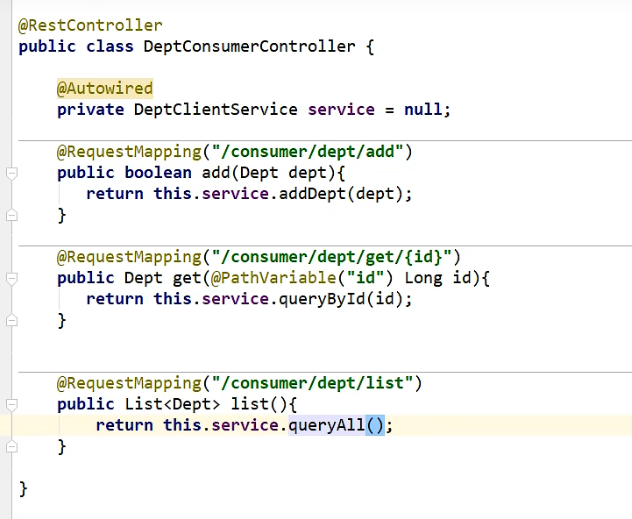Screen dimensions: 632x519
Task: Click the "/consumer/dept/get/{id}" mapping string
Action: click(331, 257)
